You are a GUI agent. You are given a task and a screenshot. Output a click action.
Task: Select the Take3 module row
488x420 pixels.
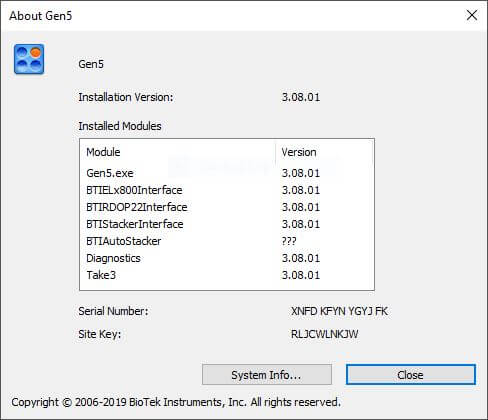point(227,275)
